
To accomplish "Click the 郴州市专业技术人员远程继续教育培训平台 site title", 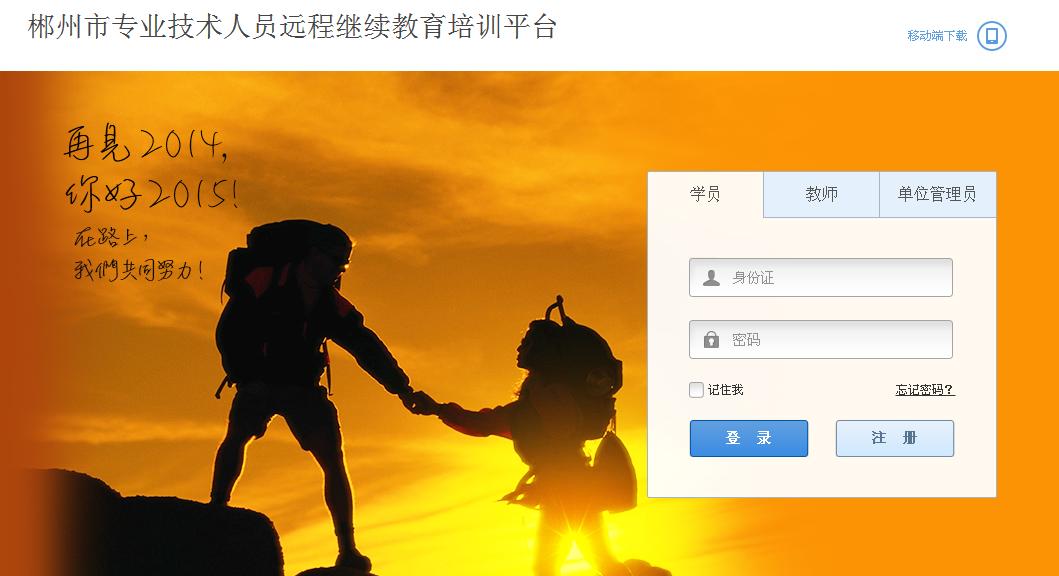I will pos(292,27).
